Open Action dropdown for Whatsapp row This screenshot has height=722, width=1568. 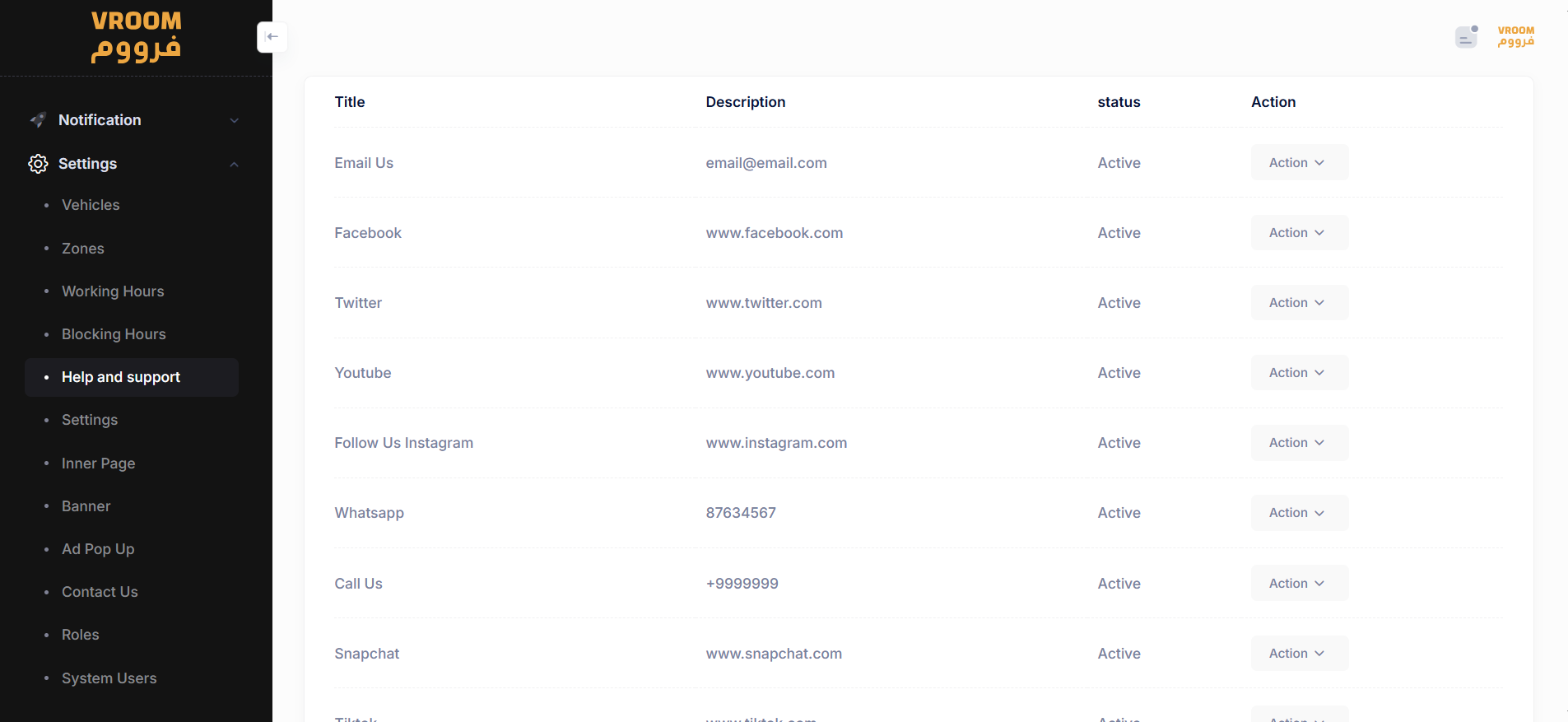pyautogui.click(x=1300, y=513)
